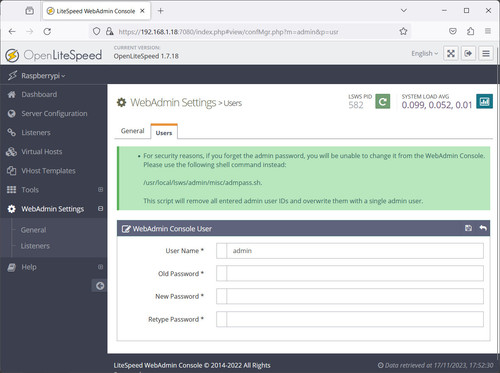500x373 pixels.
Task: Click the Server Configuration globe icon
Action: click(x=12, y=114)
